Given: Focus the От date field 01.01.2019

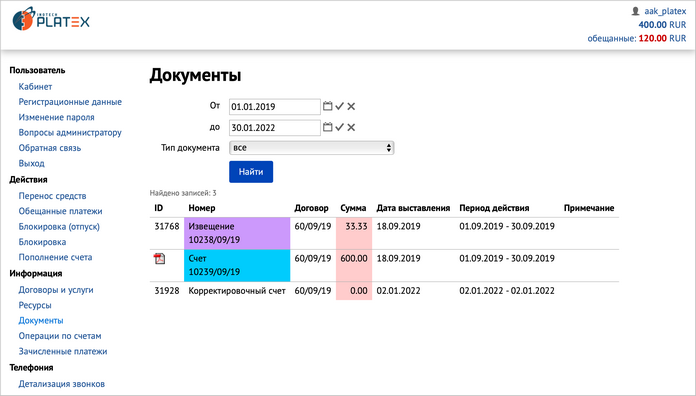Looking at the screenshot, I should point(275,107).
